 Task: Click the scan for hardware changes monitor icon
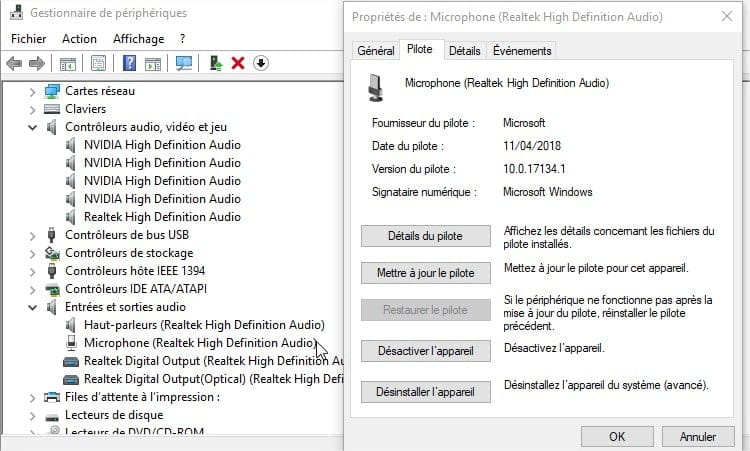(184, 64)
